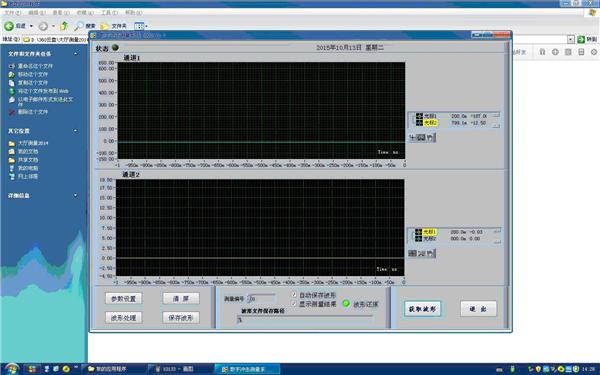600x375 pixels.
Task: Open the 编辑(E) menu
Action: click(x=37, y=13)
